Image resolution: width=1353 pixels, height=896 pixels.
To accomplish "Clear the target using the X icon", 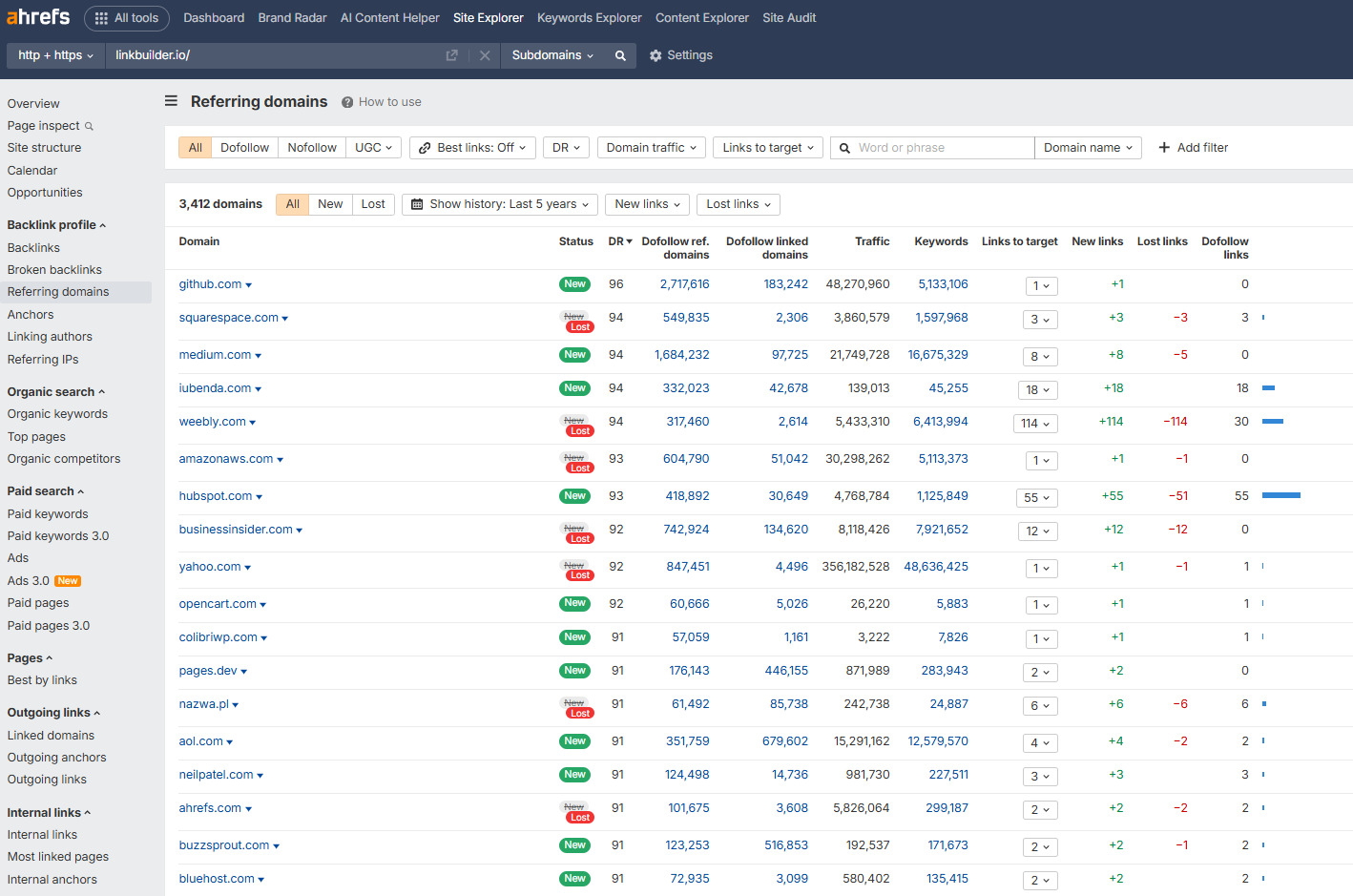I will coord(486,55).
